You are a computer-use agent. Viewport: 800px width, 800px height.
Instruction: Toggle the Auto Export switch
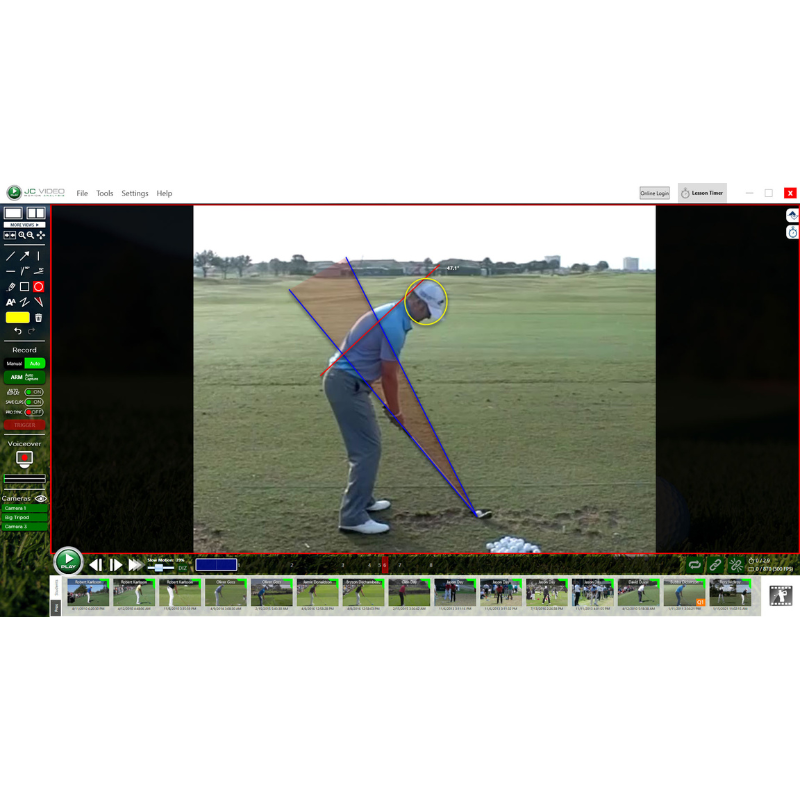click(34, 392)
